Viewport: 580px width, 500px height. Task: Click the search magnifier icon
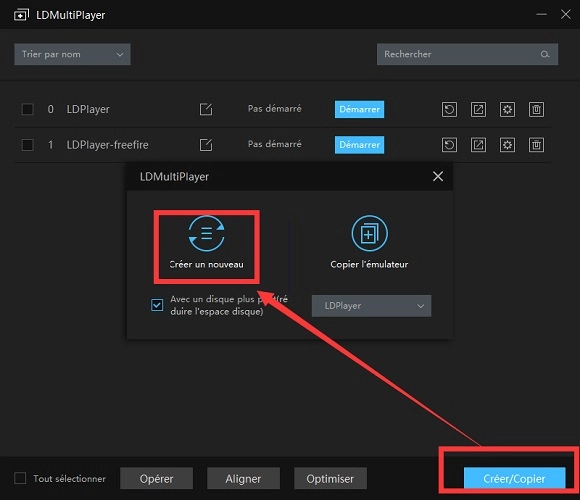(x=544, y=54)
